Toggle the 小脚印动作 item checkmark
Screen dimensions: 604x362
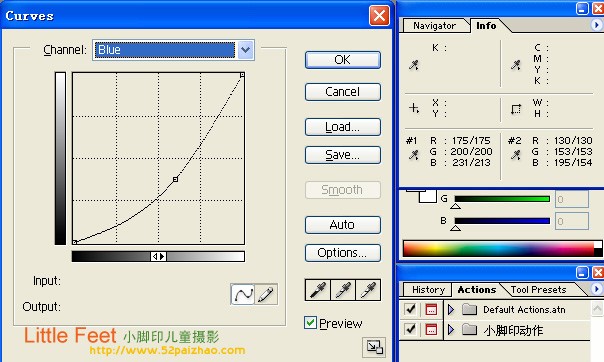click(x=411, y=329)
